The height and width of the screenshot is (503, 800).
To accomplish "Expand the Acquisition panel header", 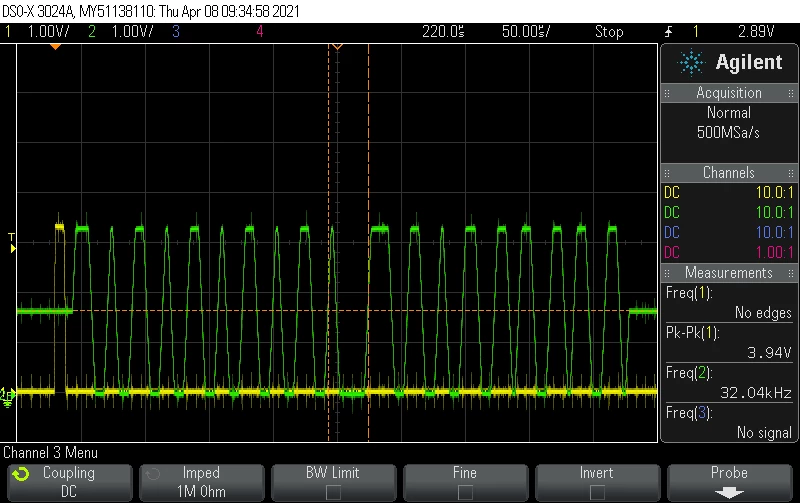I will coord(729,93).
